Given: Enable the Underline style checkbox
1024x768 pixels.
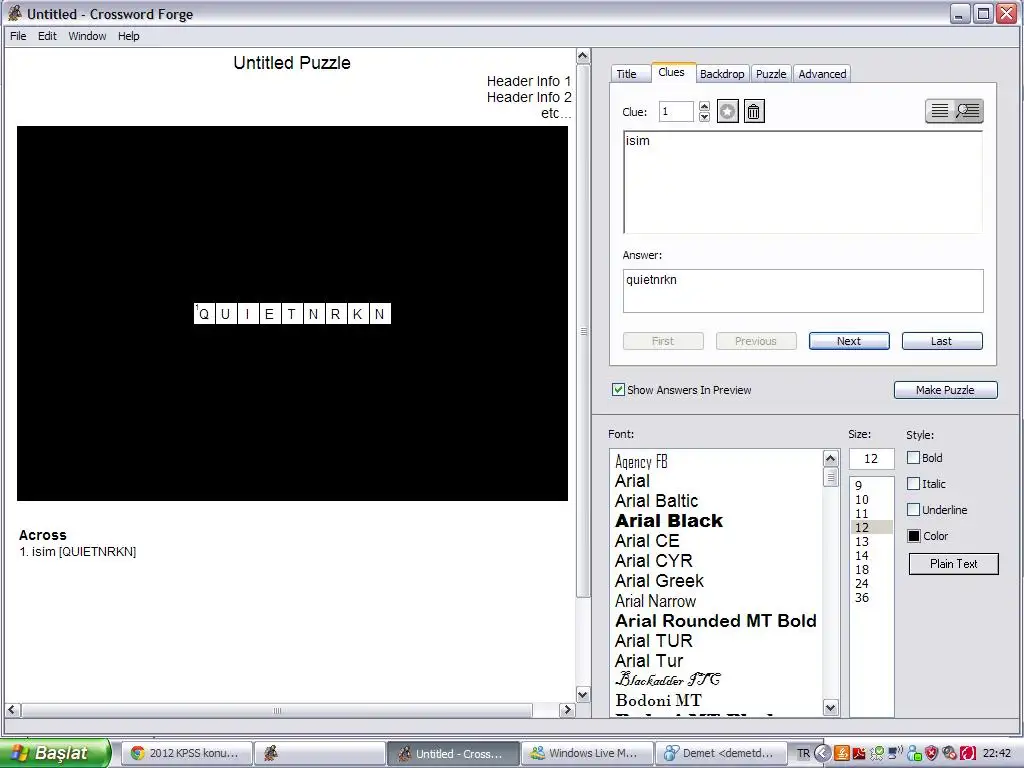Looking at the screenshot, I should tap(914, 510).
